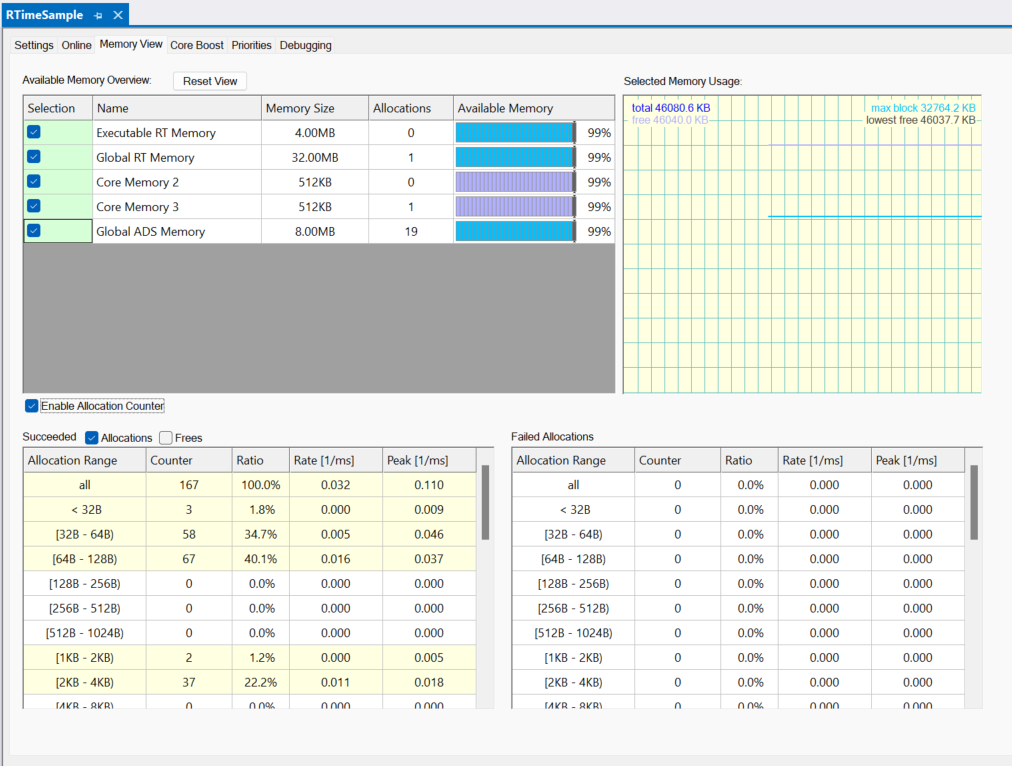Enable the Frees checkbox

click(x=166, y=438)
